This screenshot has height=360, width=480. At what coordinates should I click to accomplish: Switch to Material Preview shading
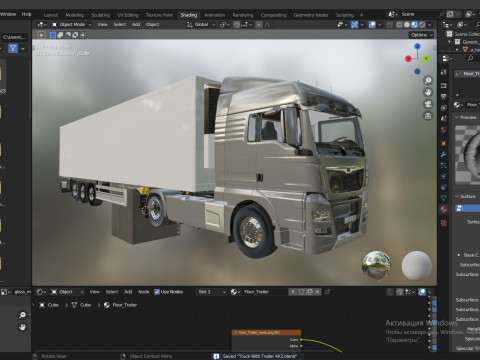point(414,24)
